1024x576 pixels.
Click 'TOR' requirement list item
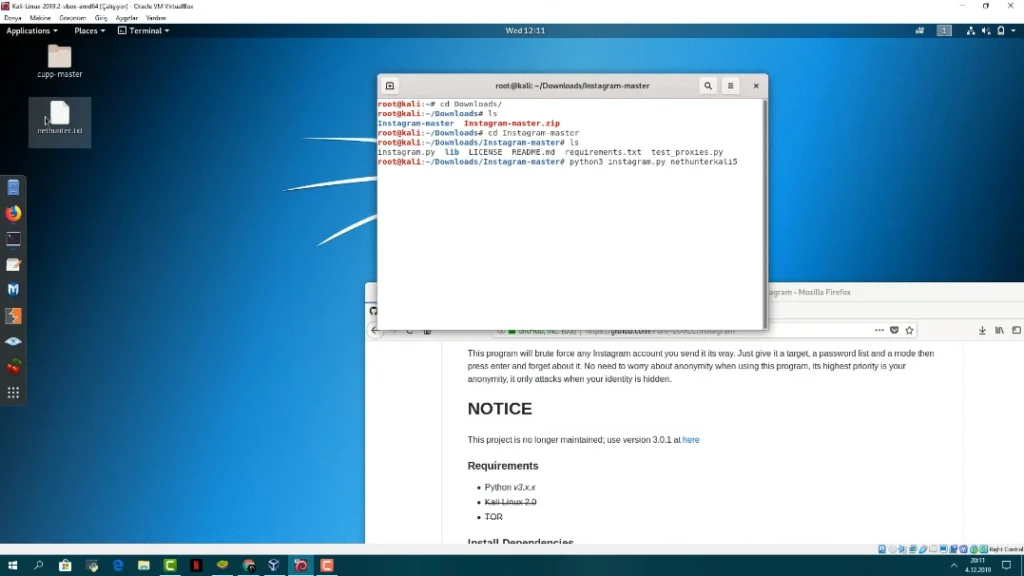[x=493, y=517]
